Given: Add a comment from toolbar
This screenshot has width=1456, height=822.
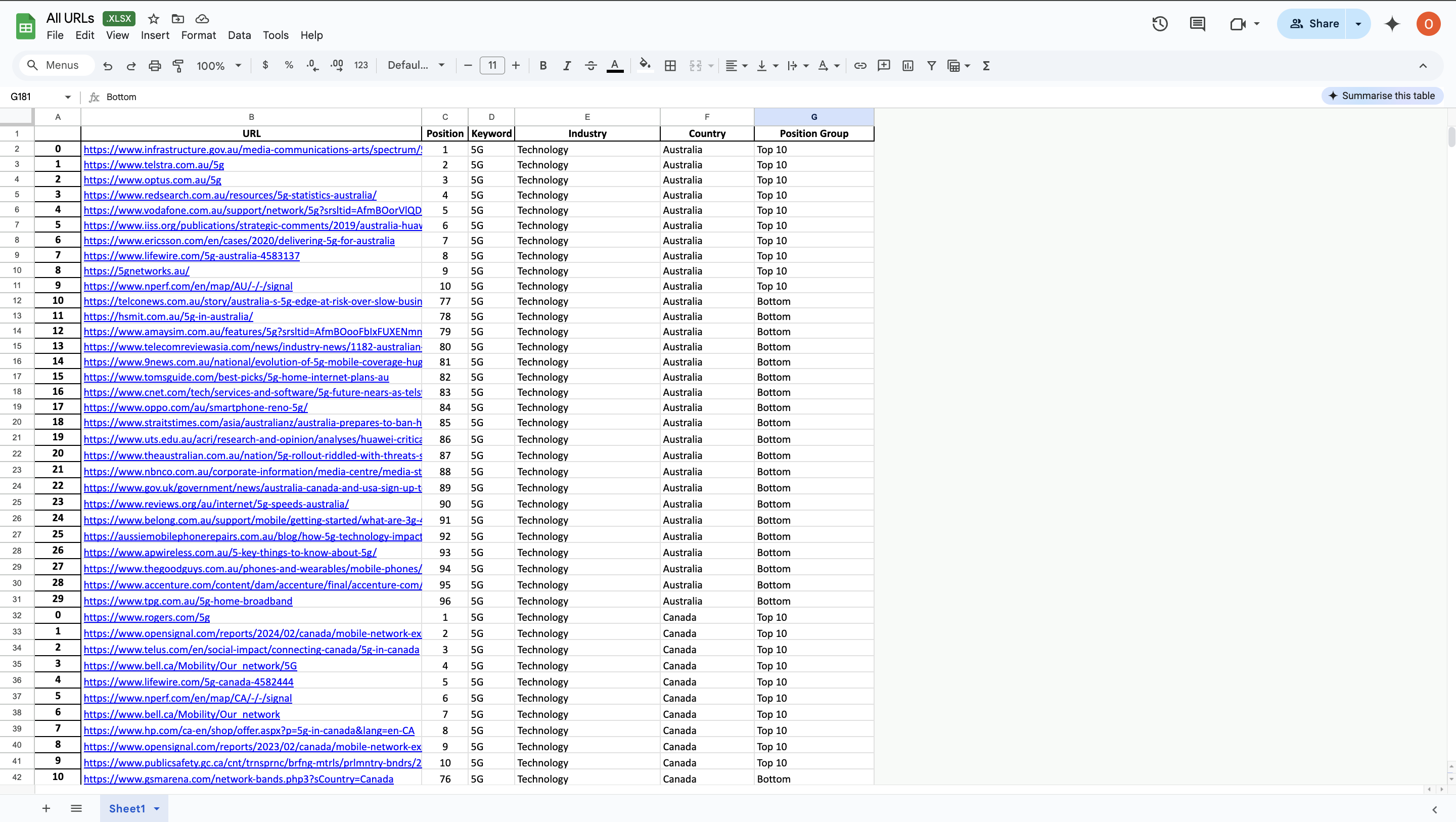Looking at the screenshot, I should click(884, 66).
